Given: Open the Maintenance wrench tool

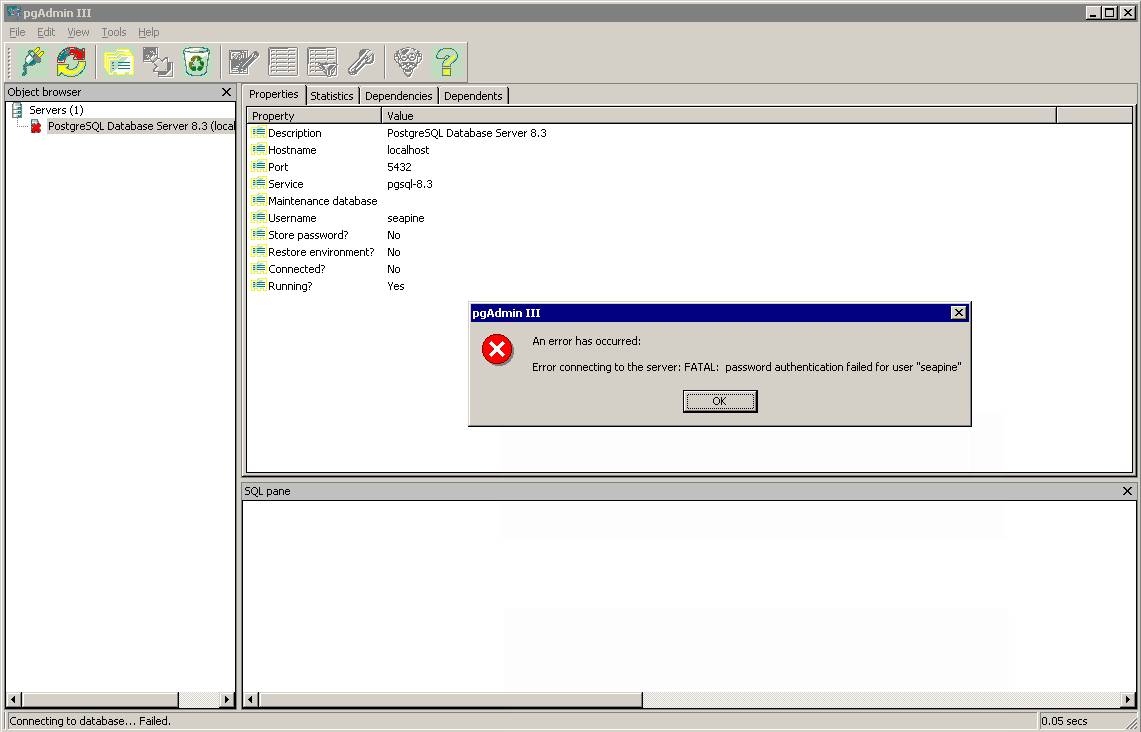Looking at the screenshot, I should click(360, 62).
